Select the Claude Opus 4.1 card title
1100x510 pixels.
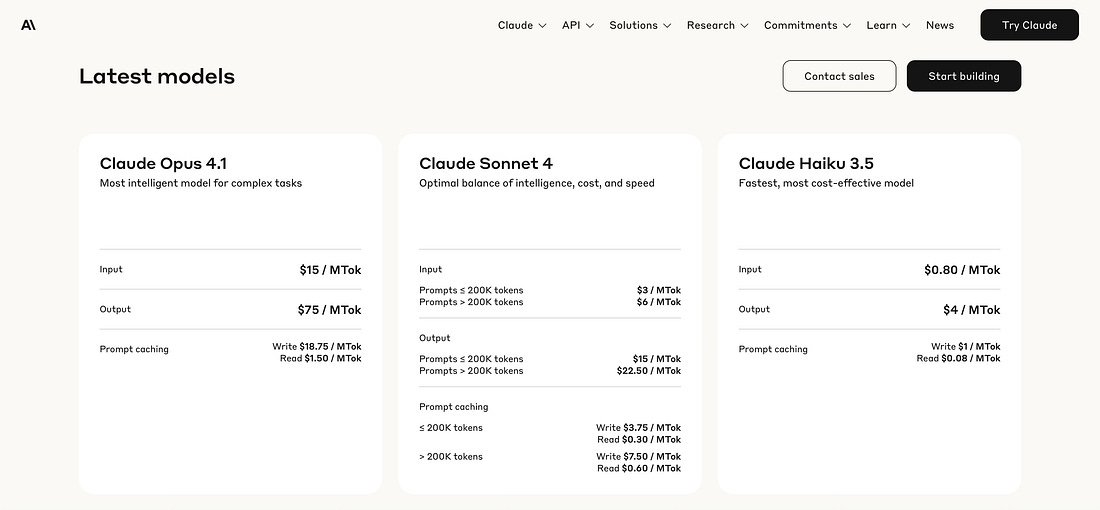point(163,163)
